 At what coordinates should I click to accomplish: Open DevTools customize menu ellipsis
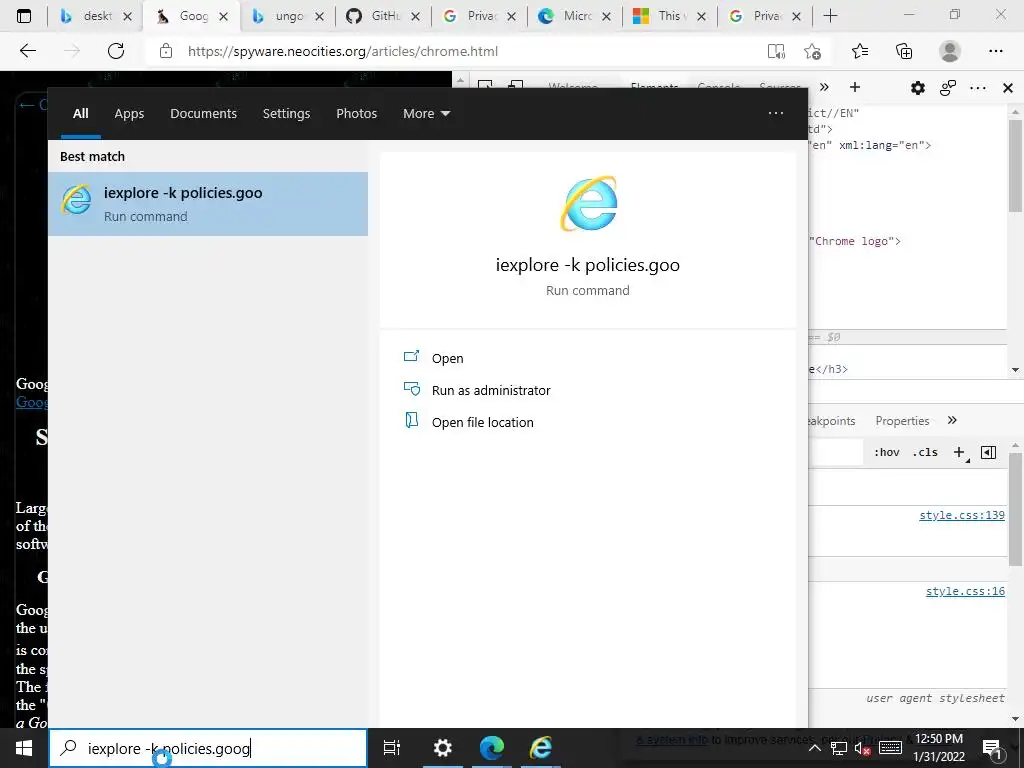978,88
